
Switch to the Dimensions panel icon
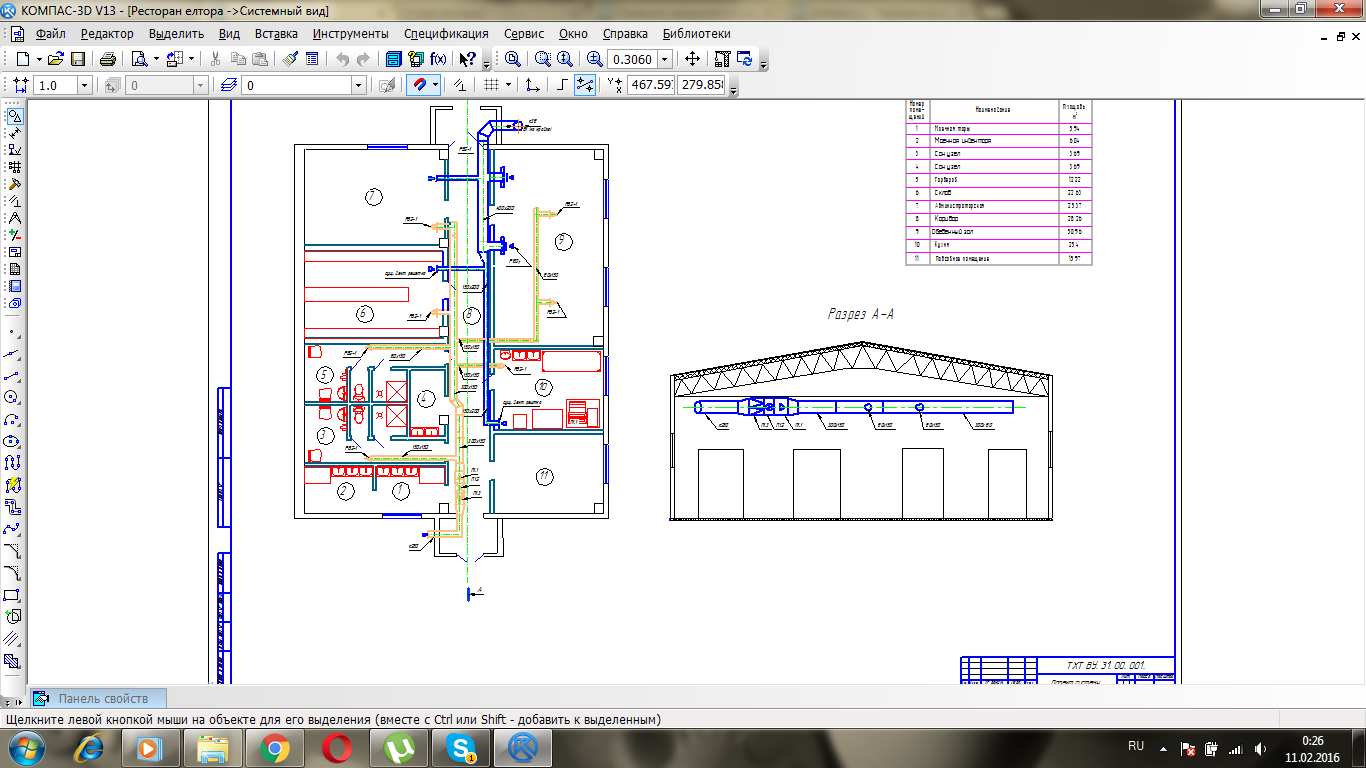coord(14,132)
